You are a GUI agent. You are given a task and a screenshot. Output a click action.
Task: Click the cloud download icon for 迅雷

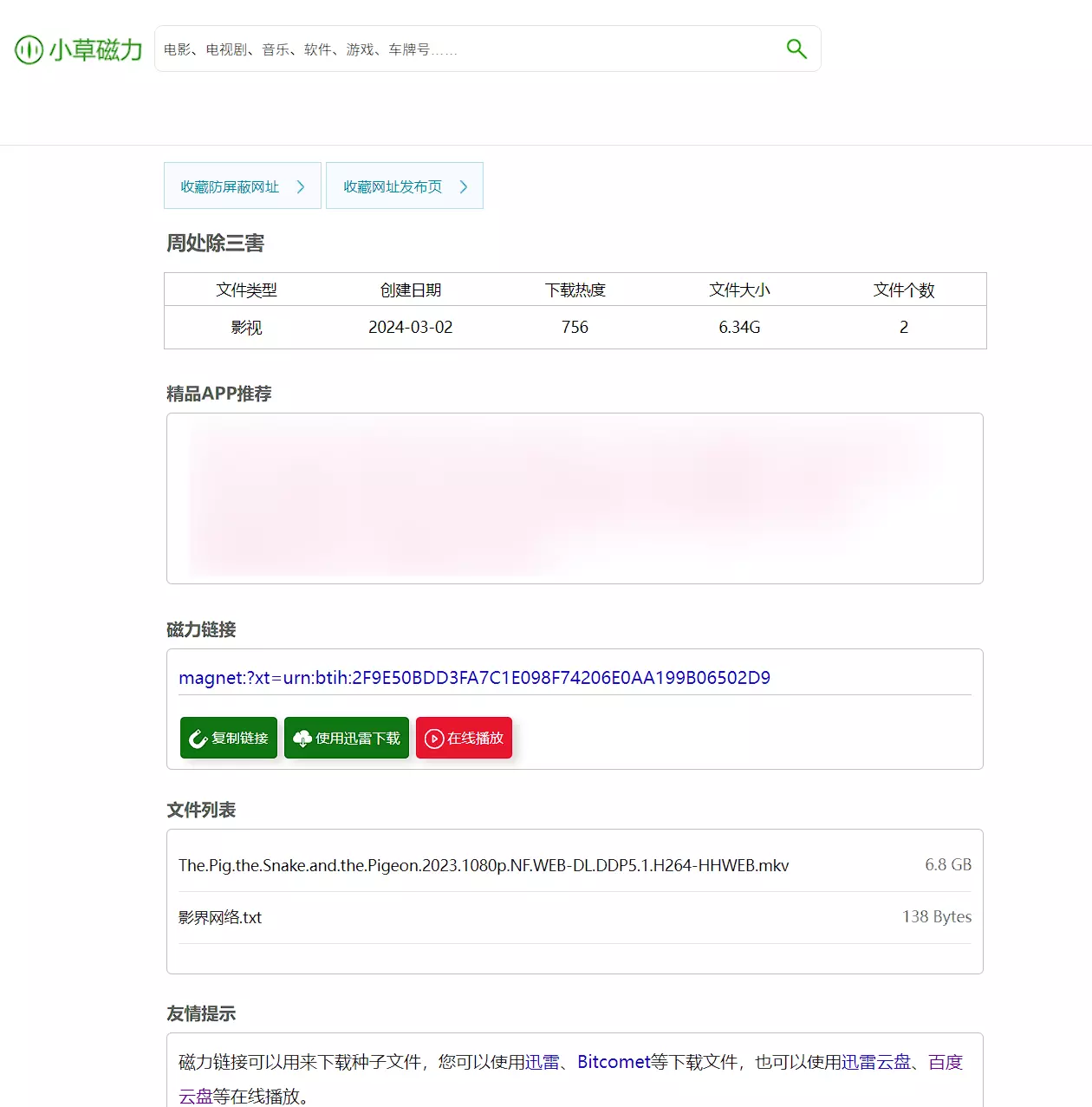[302, 739]
